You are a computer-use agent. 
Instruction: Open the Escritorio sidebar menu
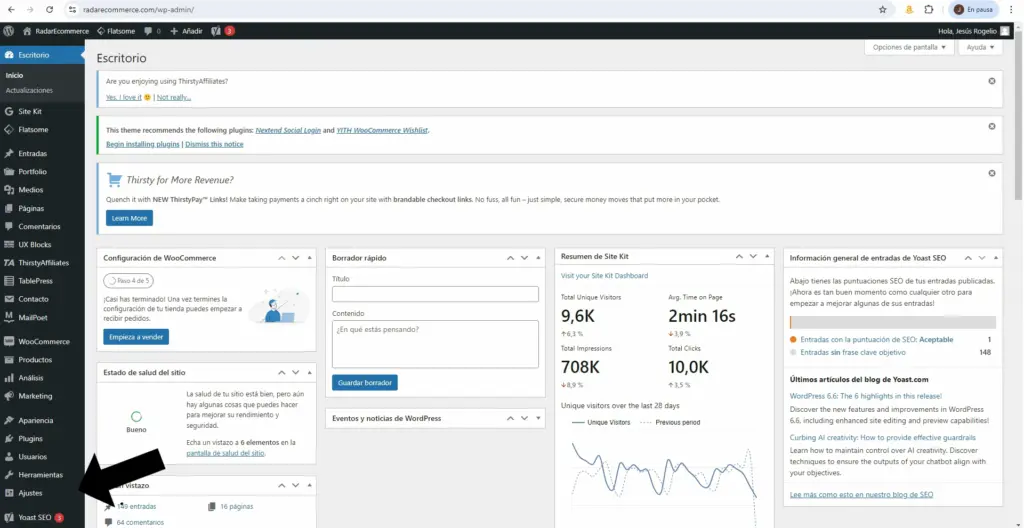click(x=42, y=55)
